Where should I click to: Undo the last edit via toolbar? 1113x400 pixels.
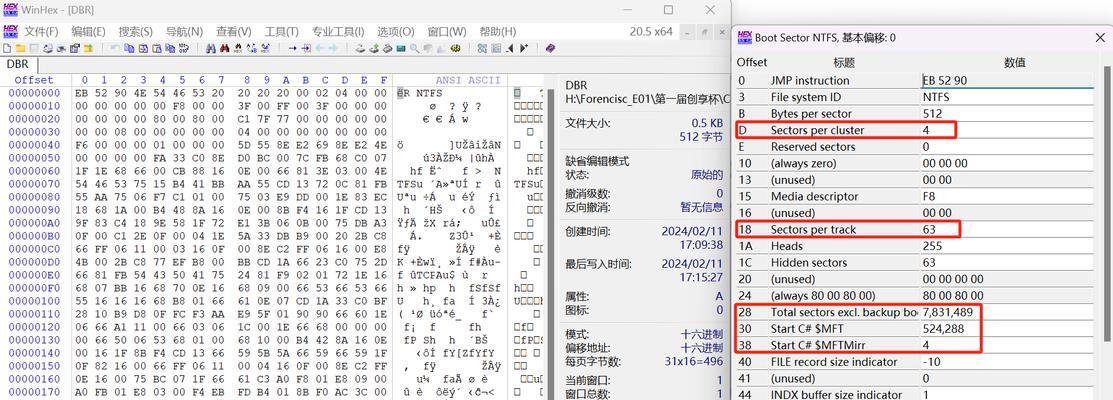point(115,48)
